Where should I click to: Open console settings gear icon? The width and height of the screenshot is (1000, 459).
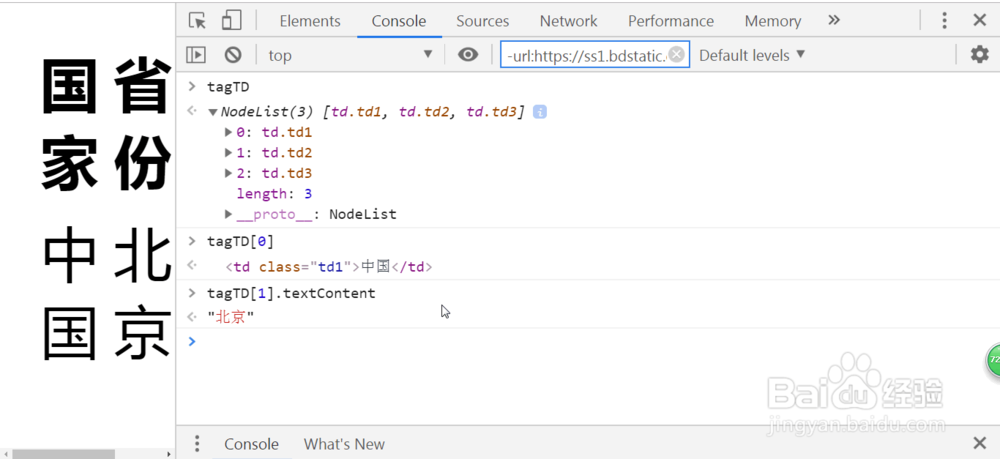click(980, 55)
